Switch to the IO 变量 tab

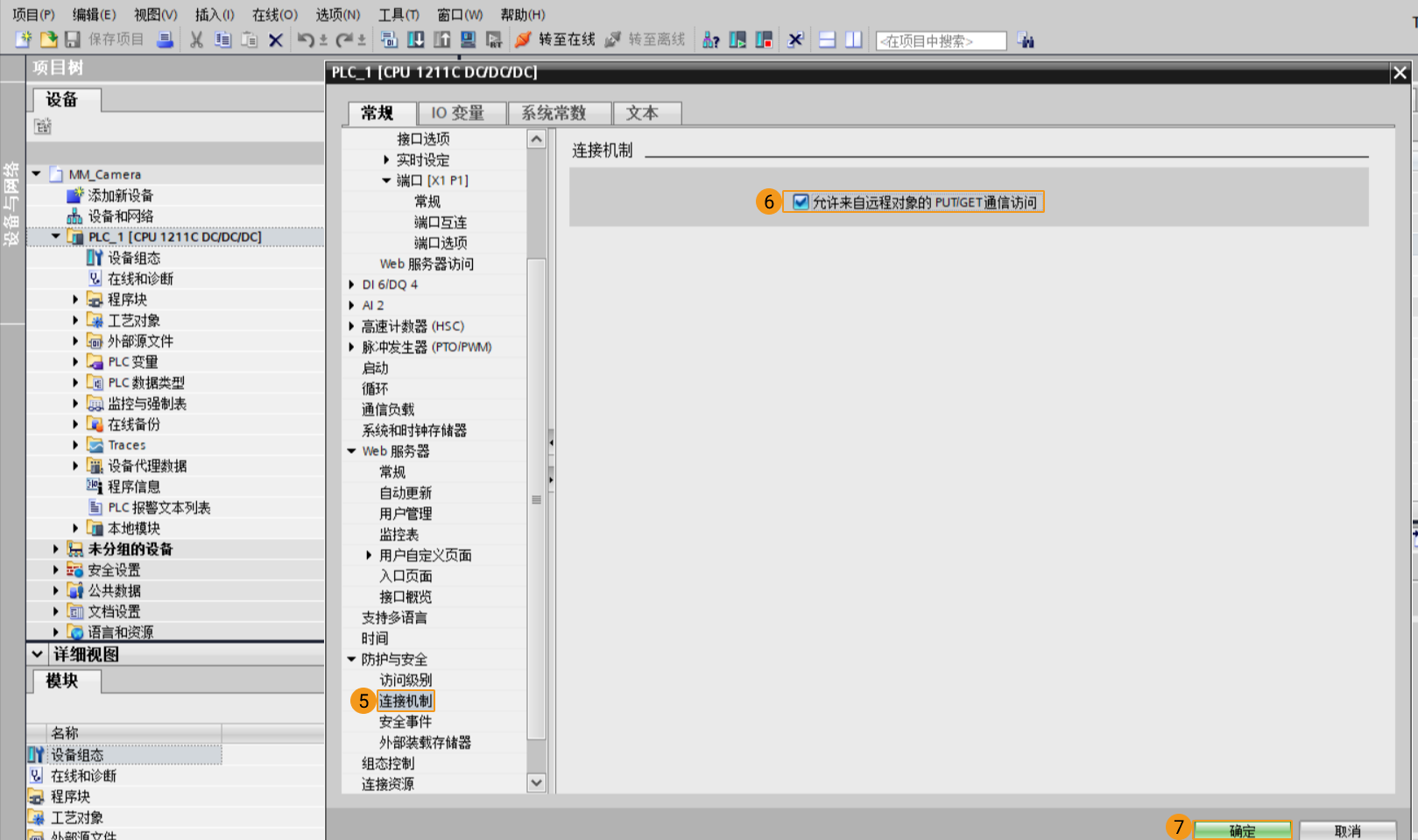point(462,113)
